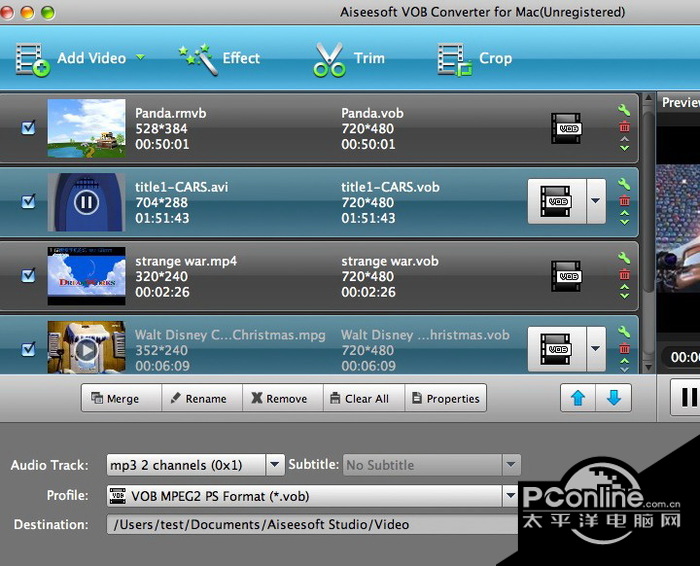Delete Walt Disney row with trash icon
The width and height of the screenshot is (700, 566).
coord(624,348)
